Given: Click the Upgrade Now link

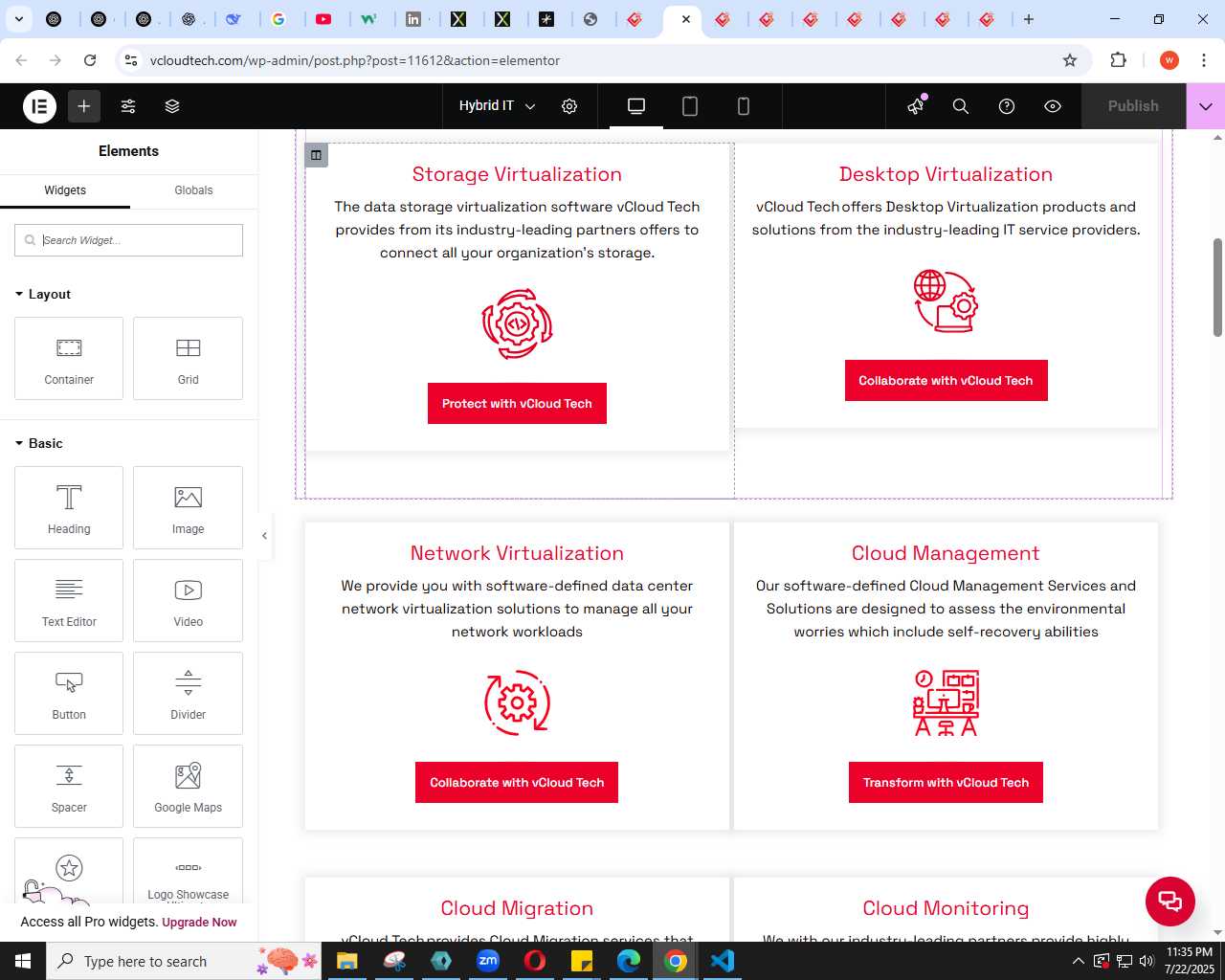Looking at the screenshot, I should click(199, 923).
